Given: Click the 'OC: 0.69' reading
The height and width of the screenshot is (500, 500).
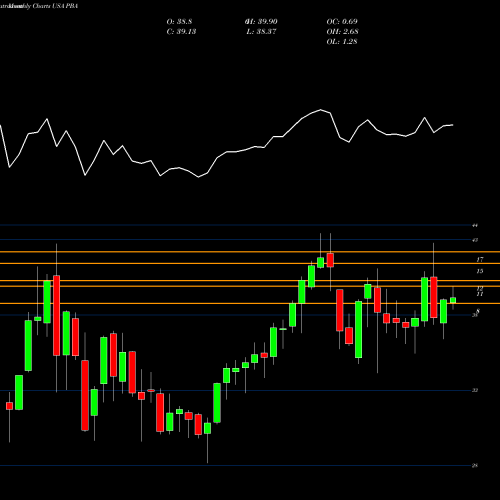Looking at the screenshot, I should (x=342, y=22).
